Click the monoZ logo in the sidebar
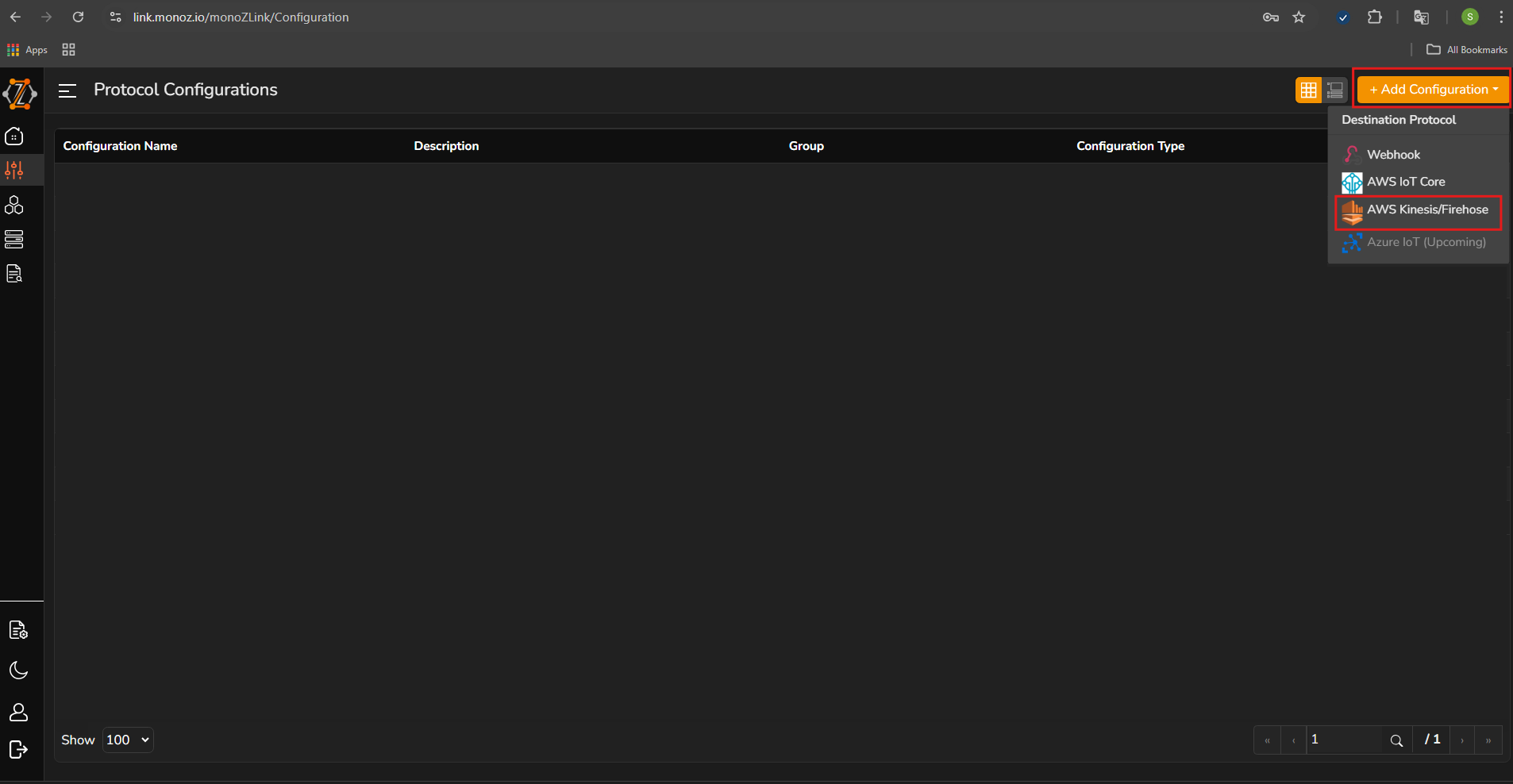1513x784 pixels. pyautogui.click(x=20, y=94)
